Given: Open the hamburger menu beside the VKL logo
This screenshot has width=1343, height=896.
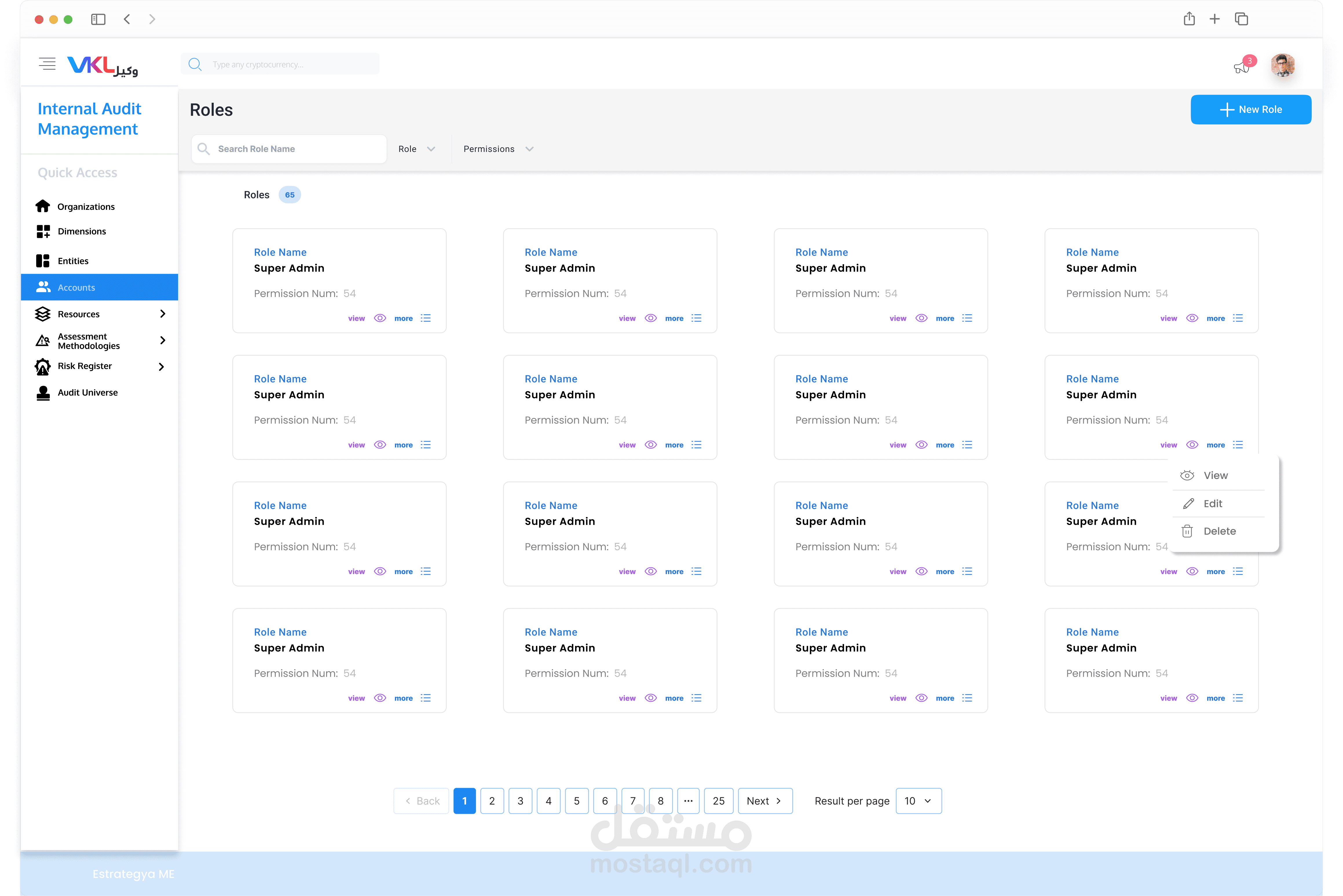Looking at the screenshot, I should click(47, 63).
